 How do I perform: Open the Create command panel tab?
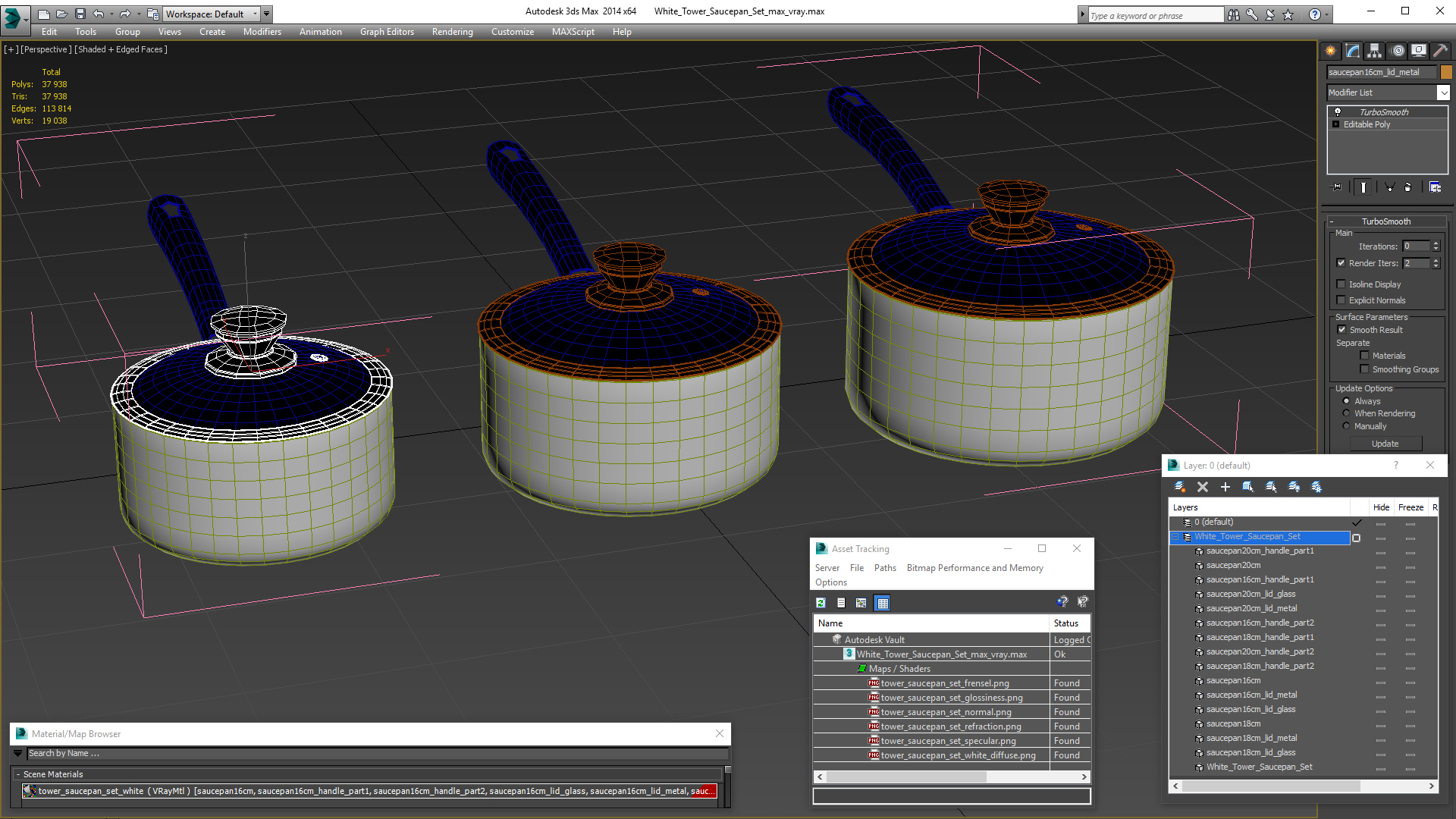click(1330, 51)
